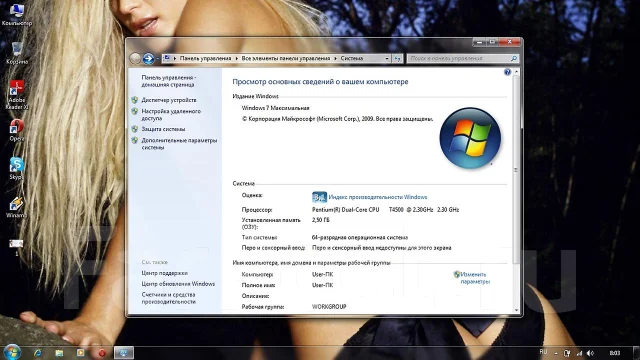Expand arrow after 'Все элементы панели управления'
This screenshot has height=360, width=640.
point(336,59)
